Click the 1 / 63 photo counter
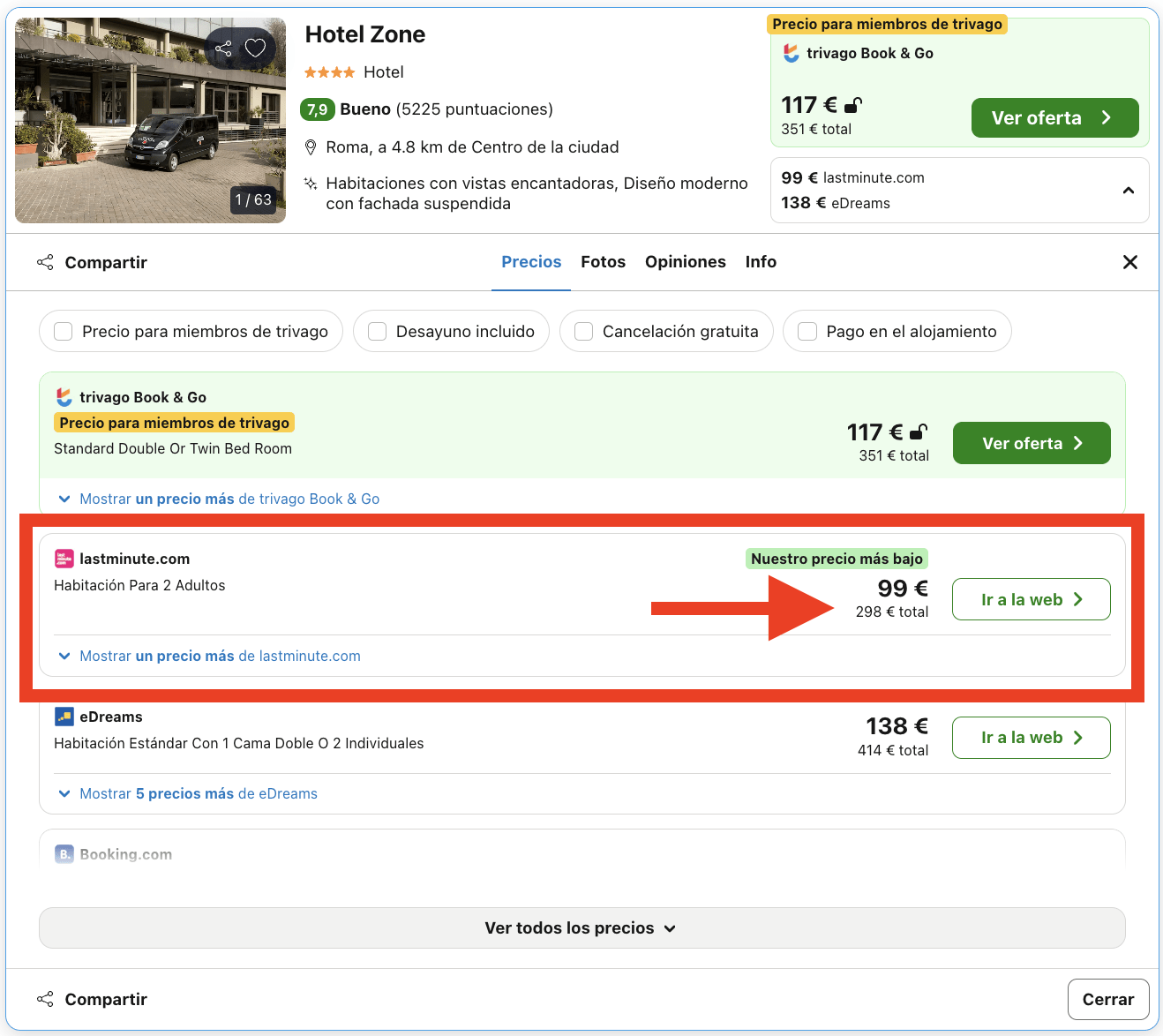The image size is (1163, 1036). (x=253, y=199)
